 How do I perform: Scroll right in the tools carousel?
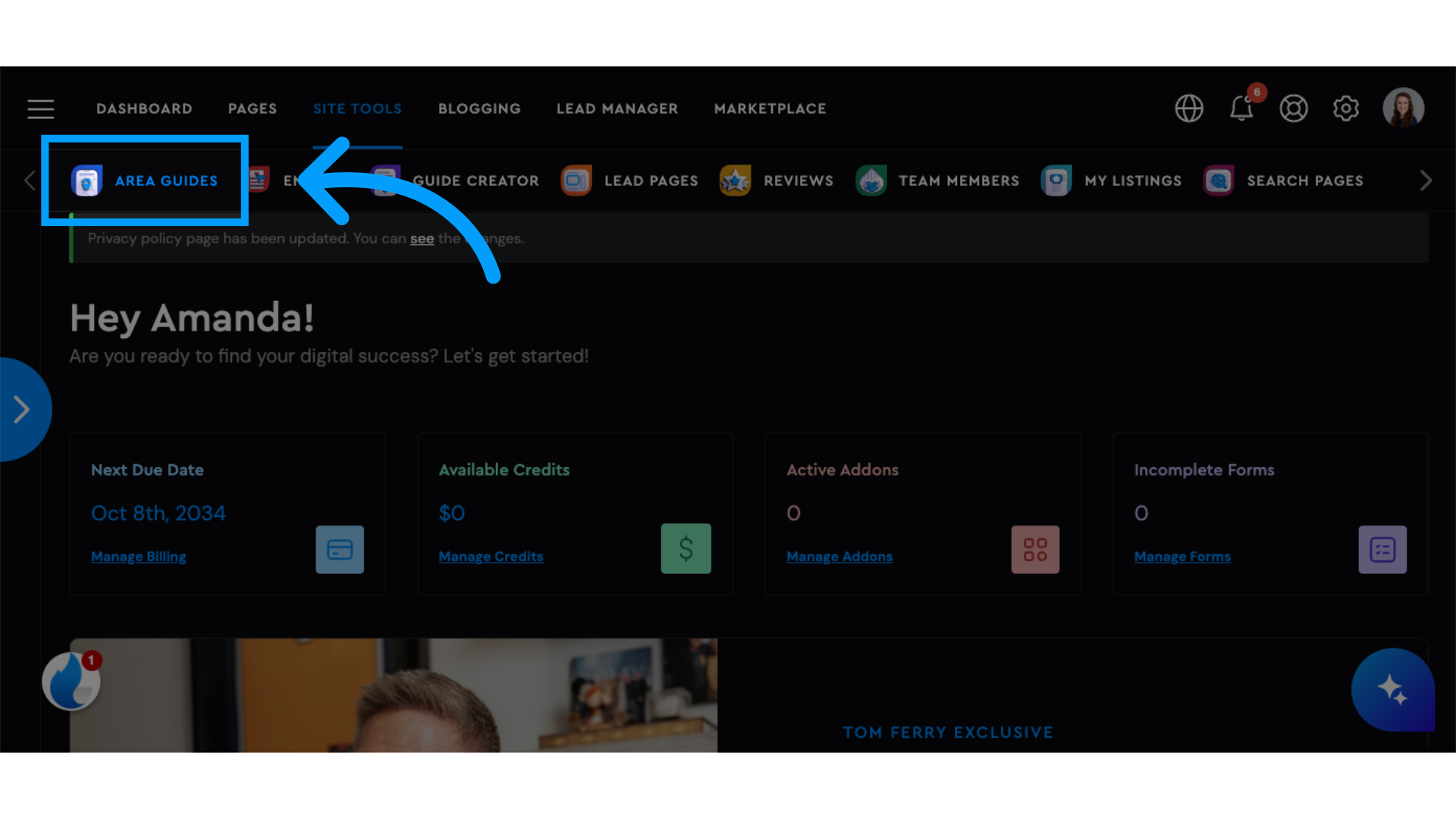click(1426, 181)
